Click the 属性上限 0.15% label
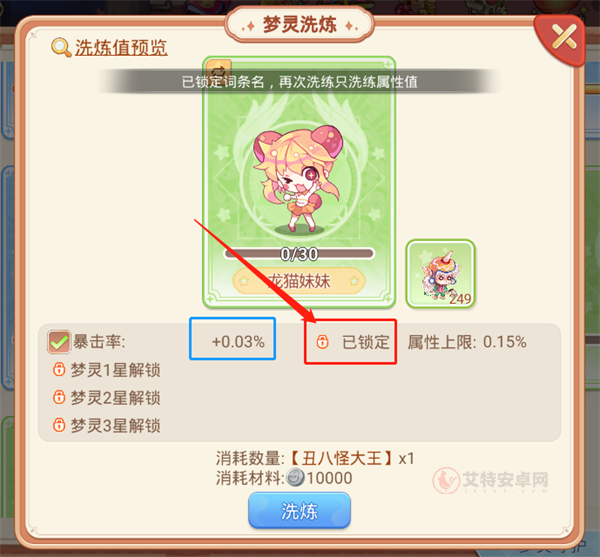Image resolution: width=600 pixels, height=557 pixels. coord(467,342)
